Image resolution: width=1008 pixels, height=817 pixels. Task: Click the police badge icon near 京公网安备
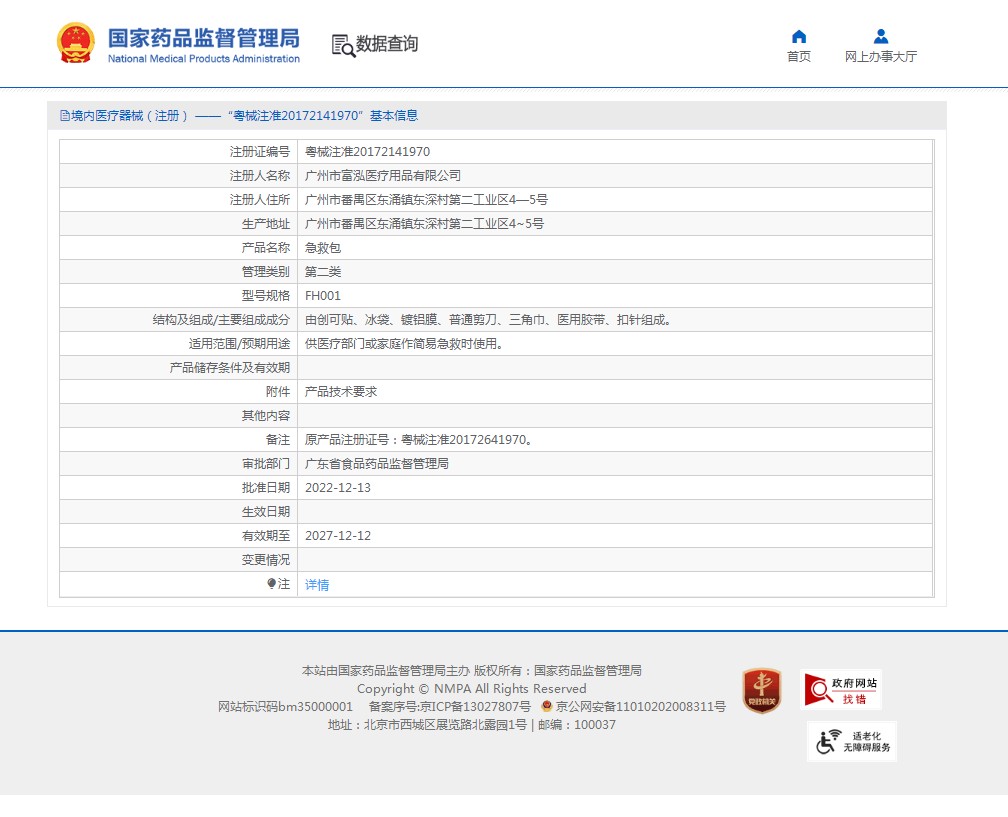point(547,706)
